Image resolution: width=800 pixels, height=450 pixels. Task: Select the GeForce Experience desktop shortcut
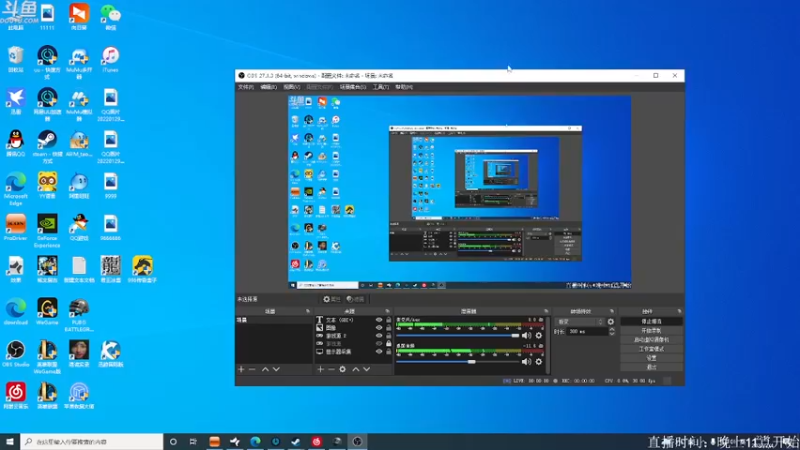tap(47, 231)
